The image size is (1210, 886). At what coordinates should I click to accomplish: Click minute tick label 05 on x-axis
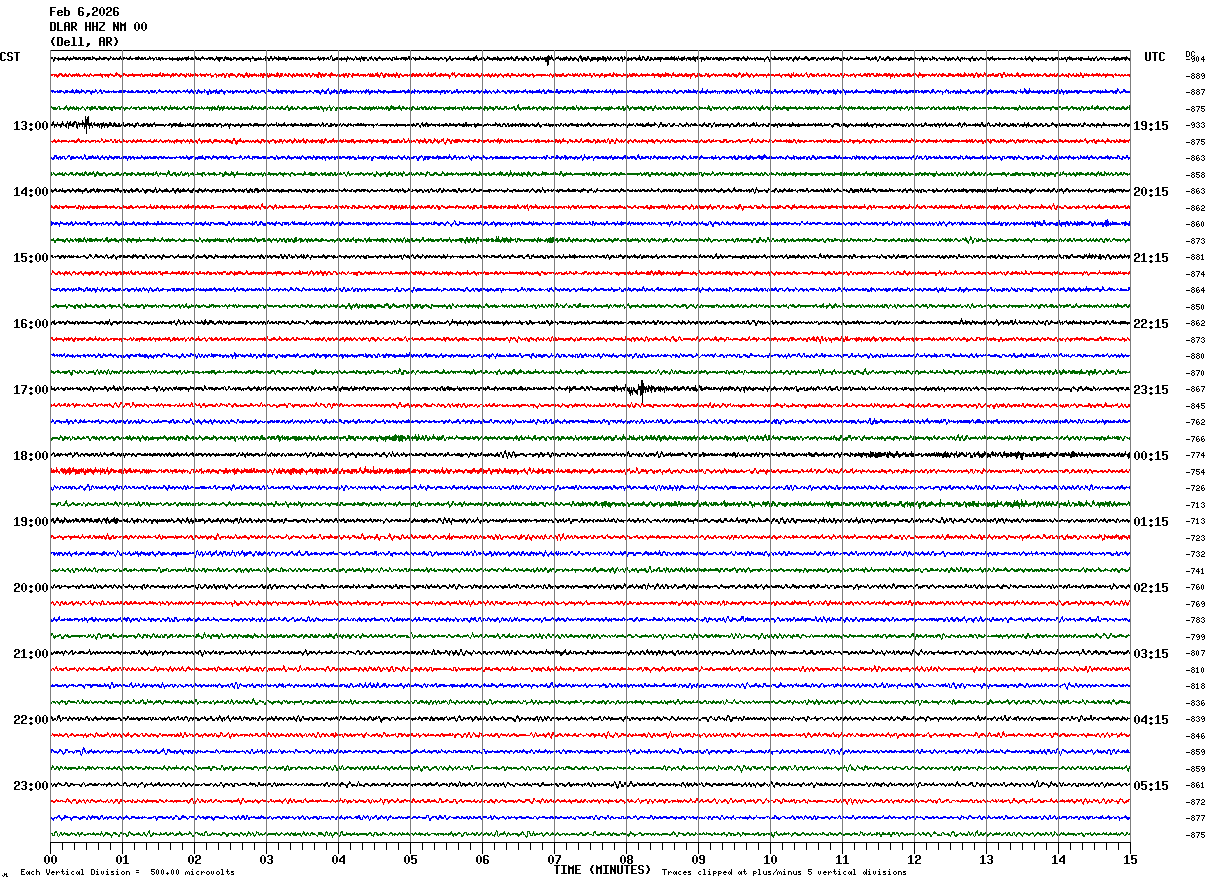point(410,860)
